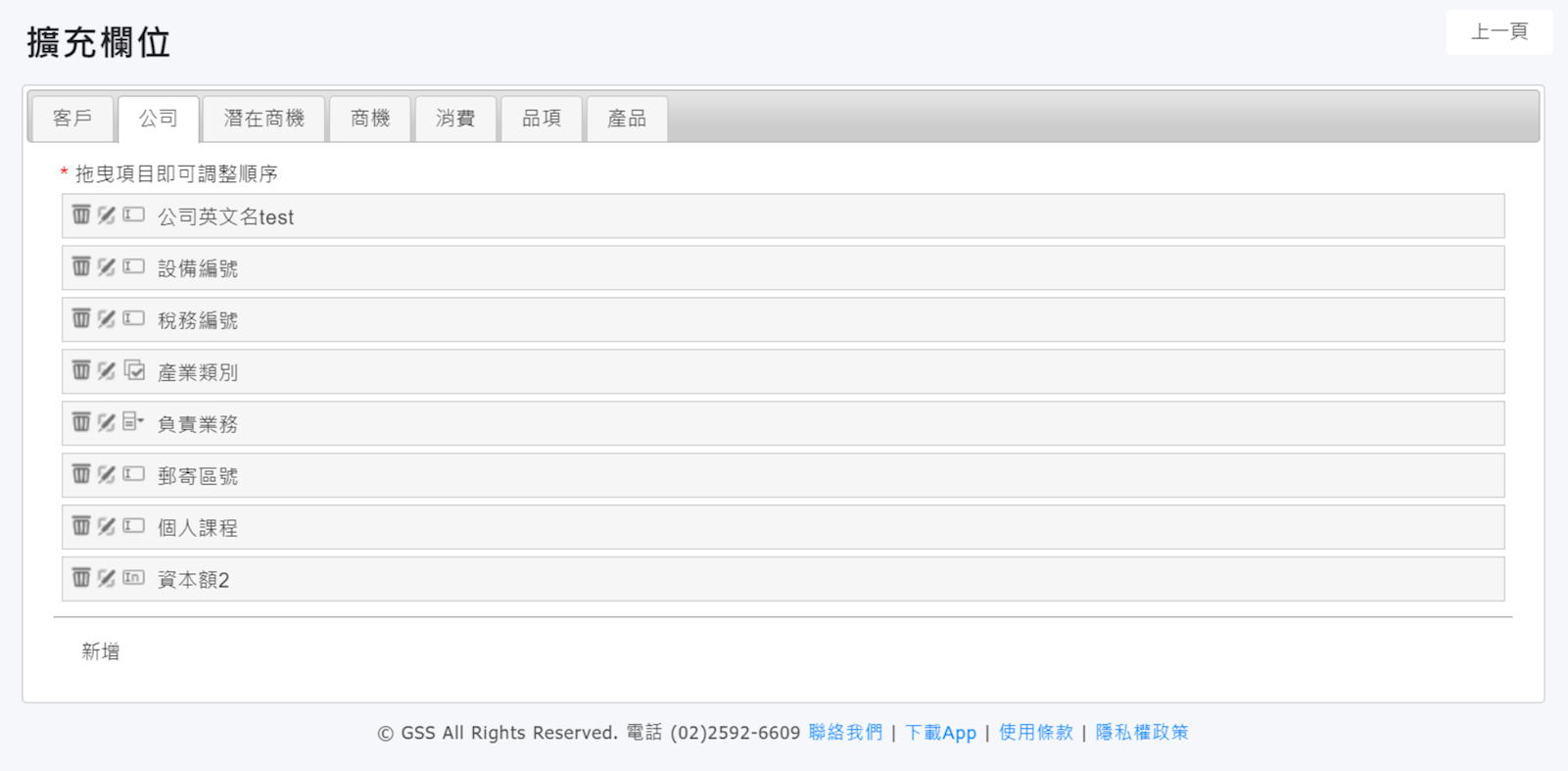Click the dropdown type icon beside 負責業務
The image size is (1568, 771).
(133, 422)
